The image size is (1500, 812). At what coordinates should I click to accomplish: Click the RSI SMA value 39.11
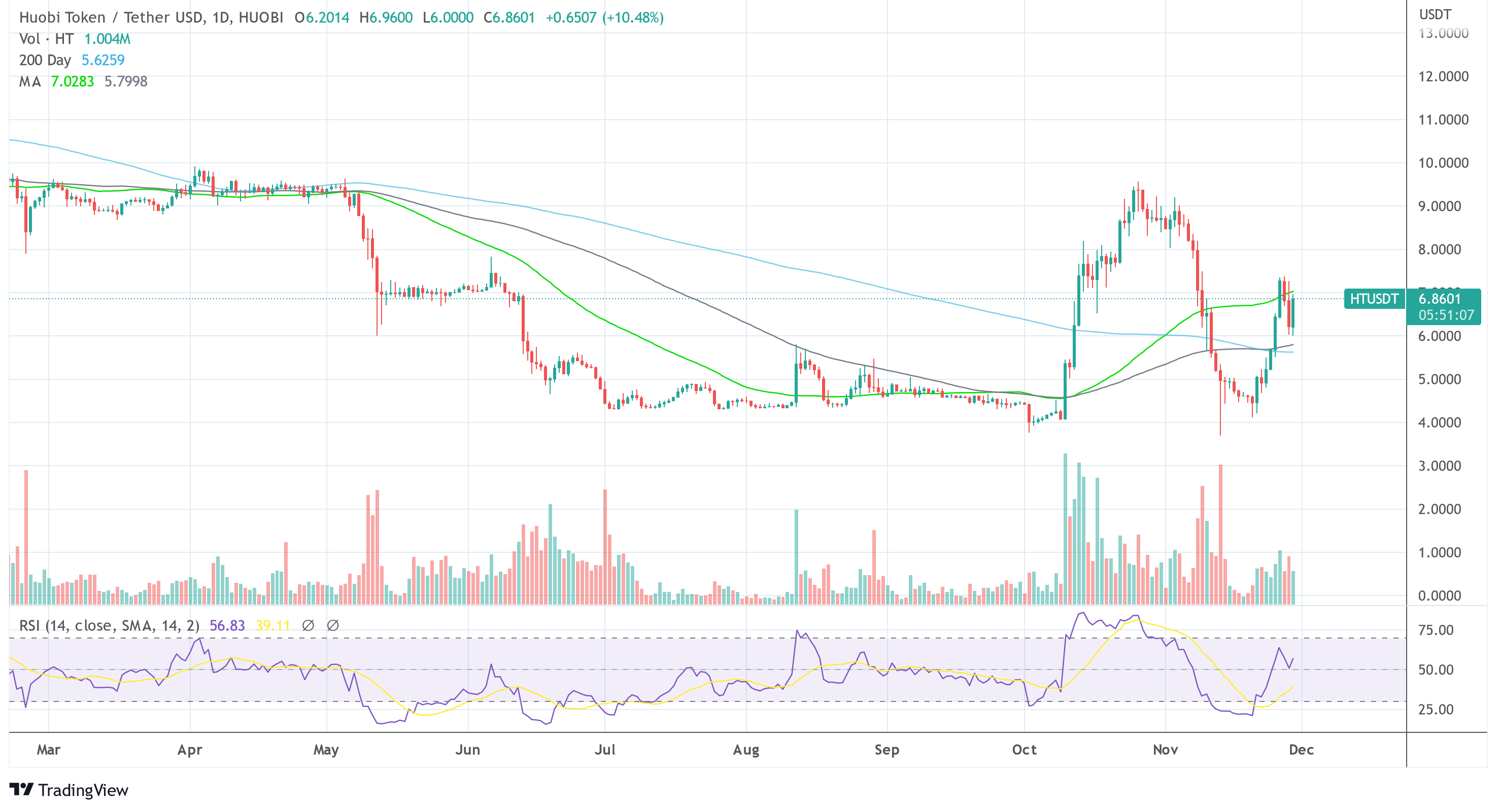pyautogui.click(x=272, y=626)
